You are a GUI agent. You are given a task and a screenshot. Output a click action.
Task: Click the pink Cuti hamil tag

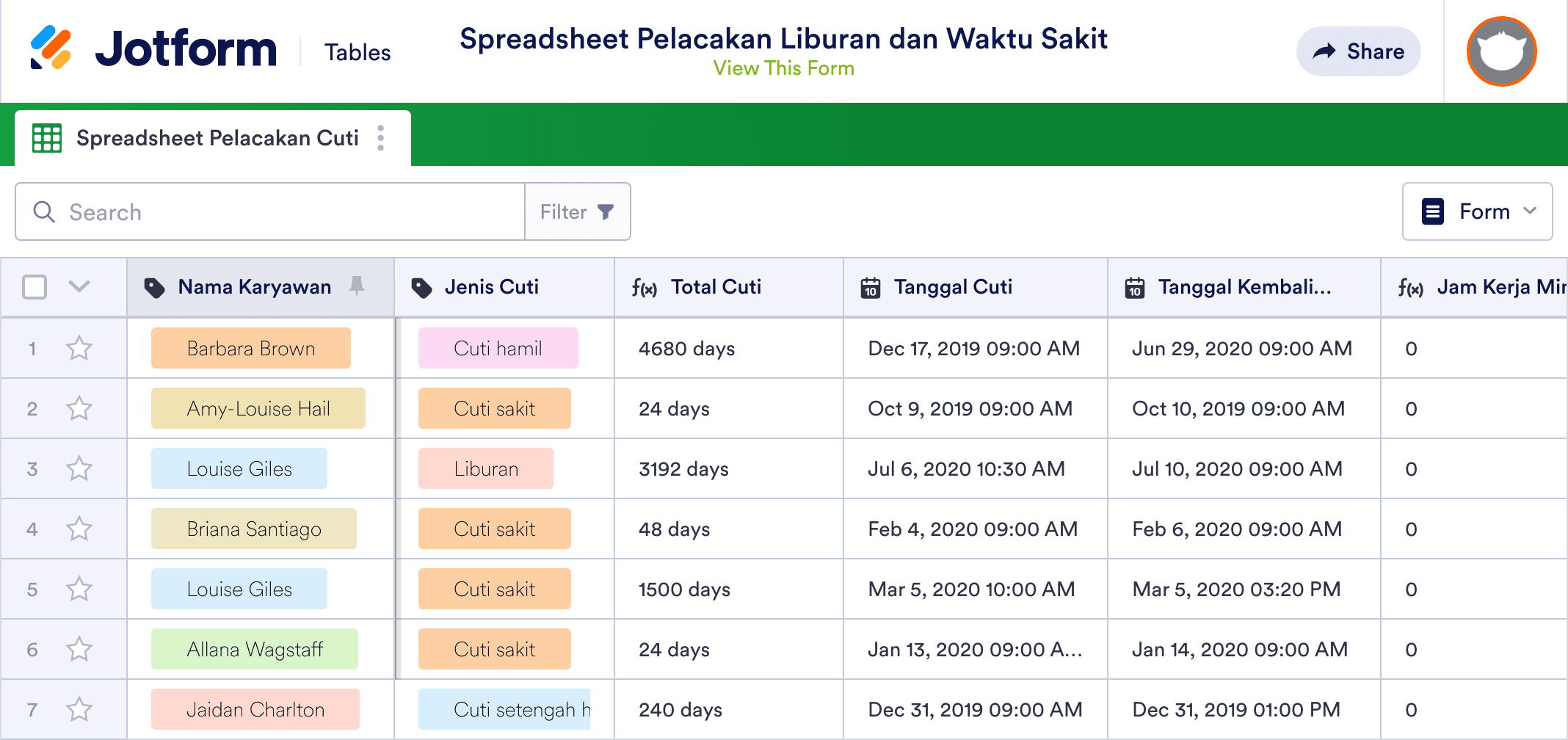pyautogui.click(x=498, y=348)
